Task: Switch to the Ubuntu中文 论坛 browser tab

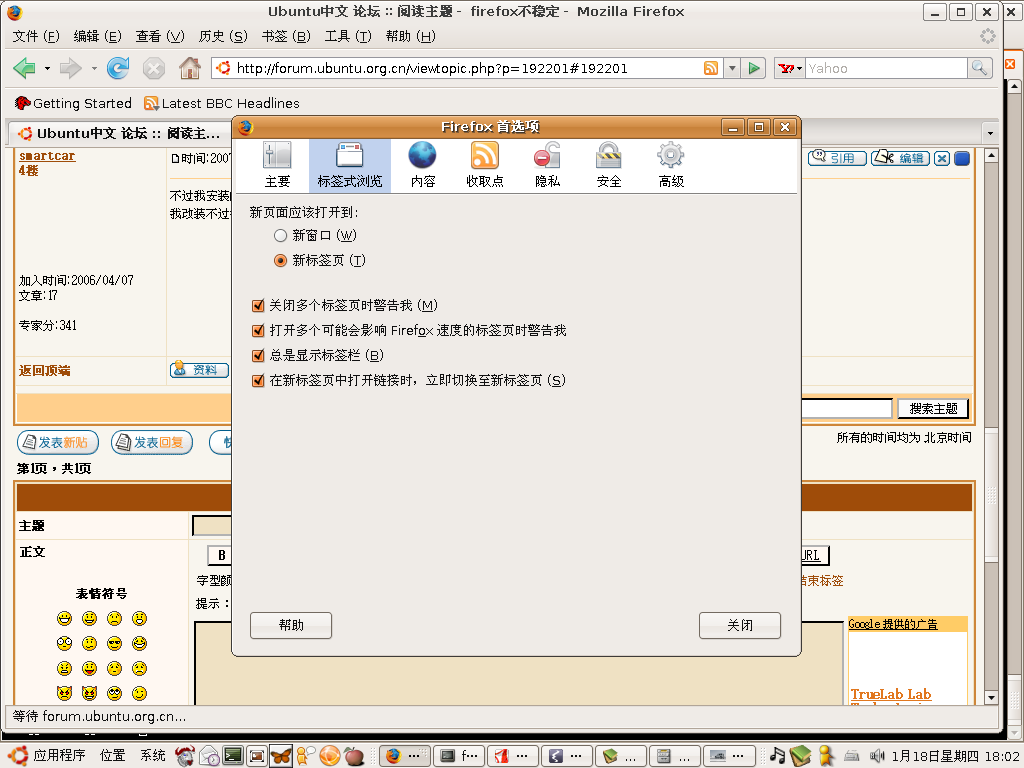Action: (119, 133)
